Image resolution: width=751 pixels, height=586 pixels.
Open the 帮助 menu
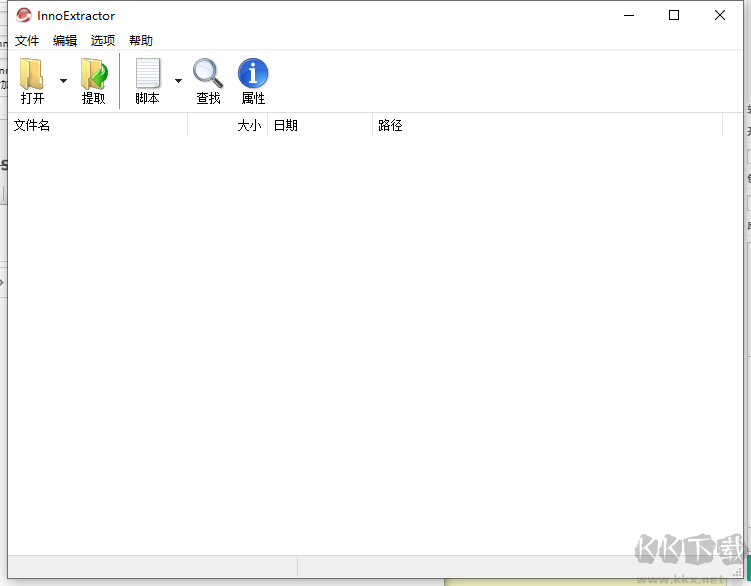pyautogui.click(x=141, y=41)
